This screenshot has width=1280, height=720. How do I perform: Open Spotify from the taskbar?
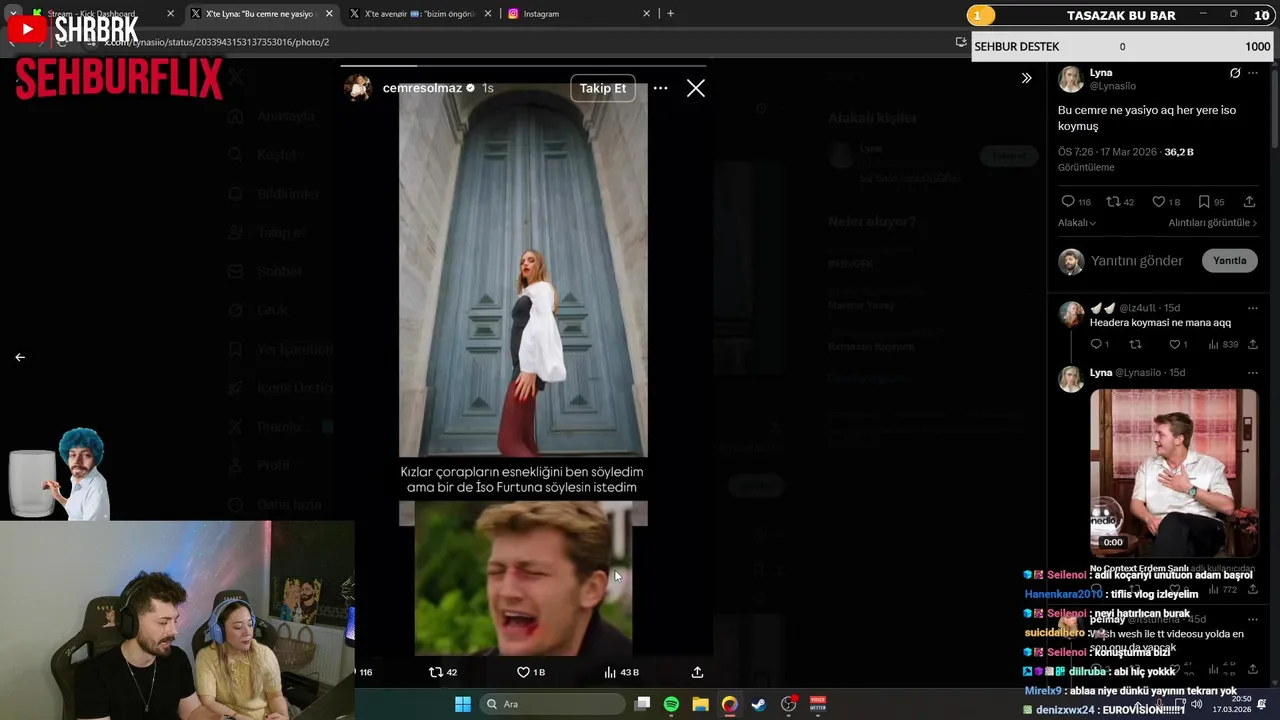(x=671, y=704)
